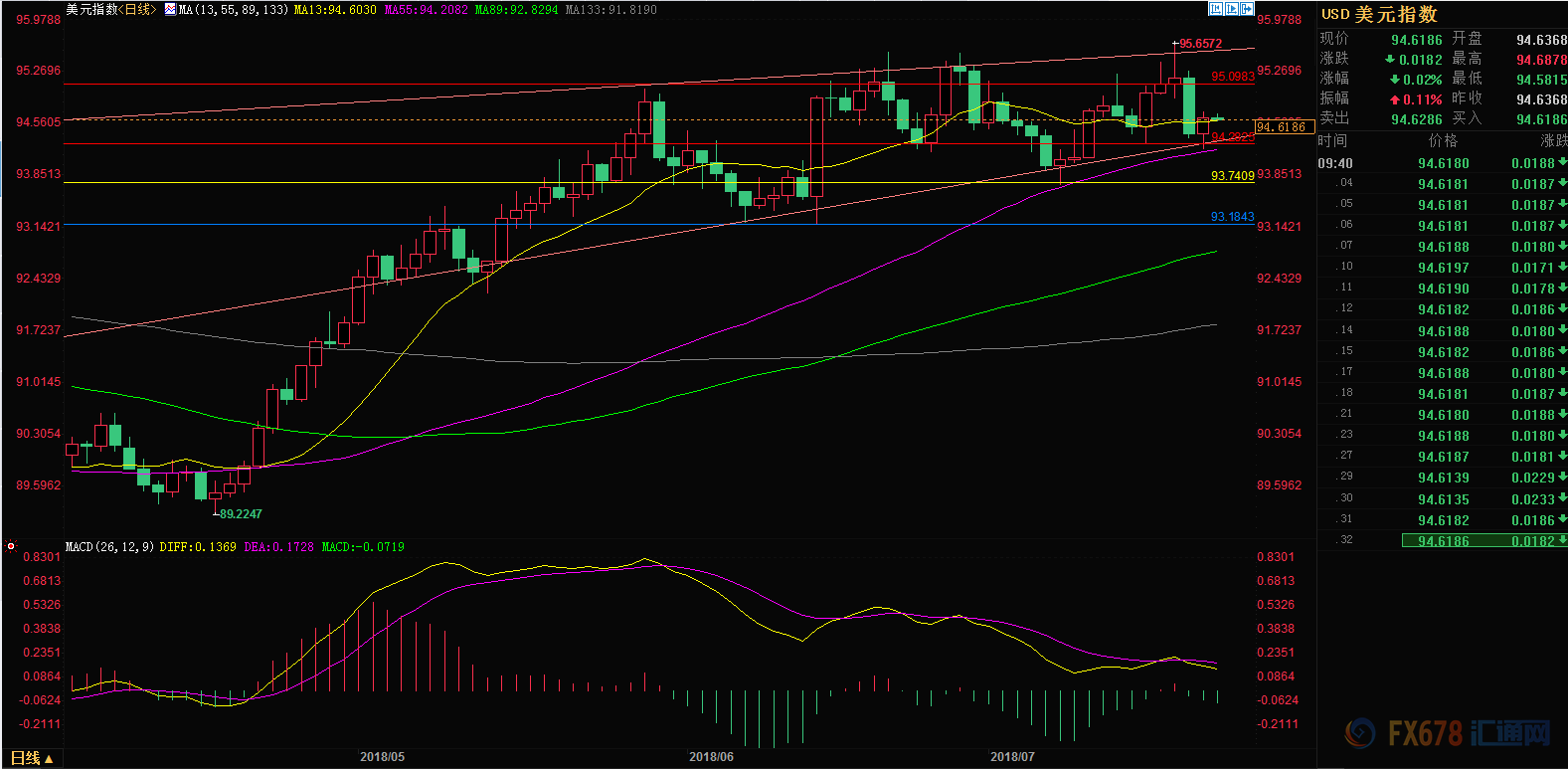
Task: Click the middle of three chart control icons
Action: 1231,8
